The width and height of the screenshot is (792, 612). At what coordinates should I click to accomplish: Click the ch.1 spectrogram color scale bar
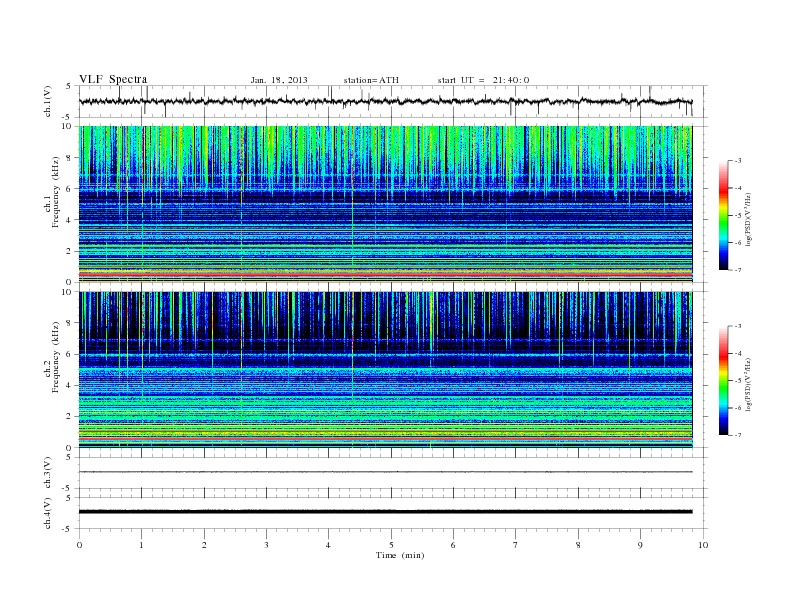(x=724, y=215)
